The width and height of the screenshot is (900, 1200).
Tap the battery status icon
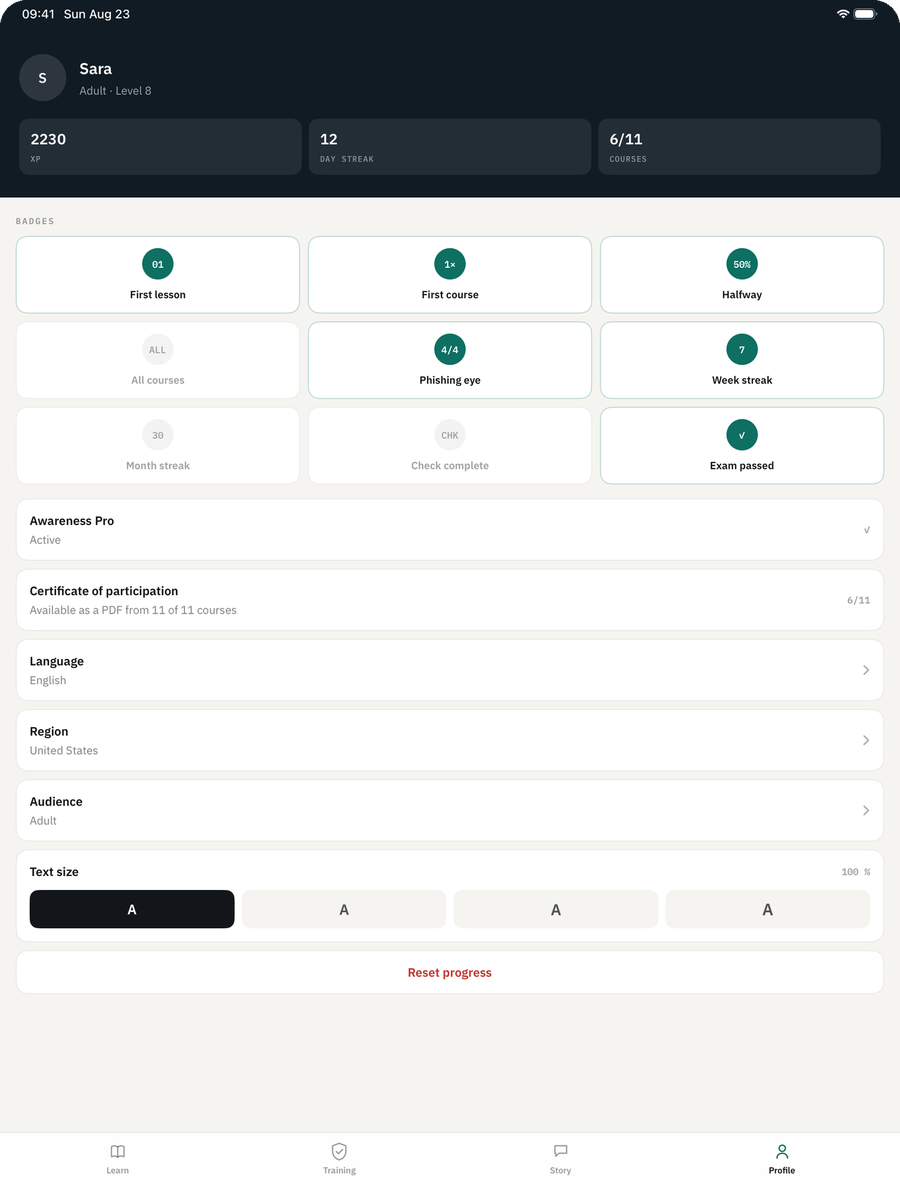click(866, 14)
